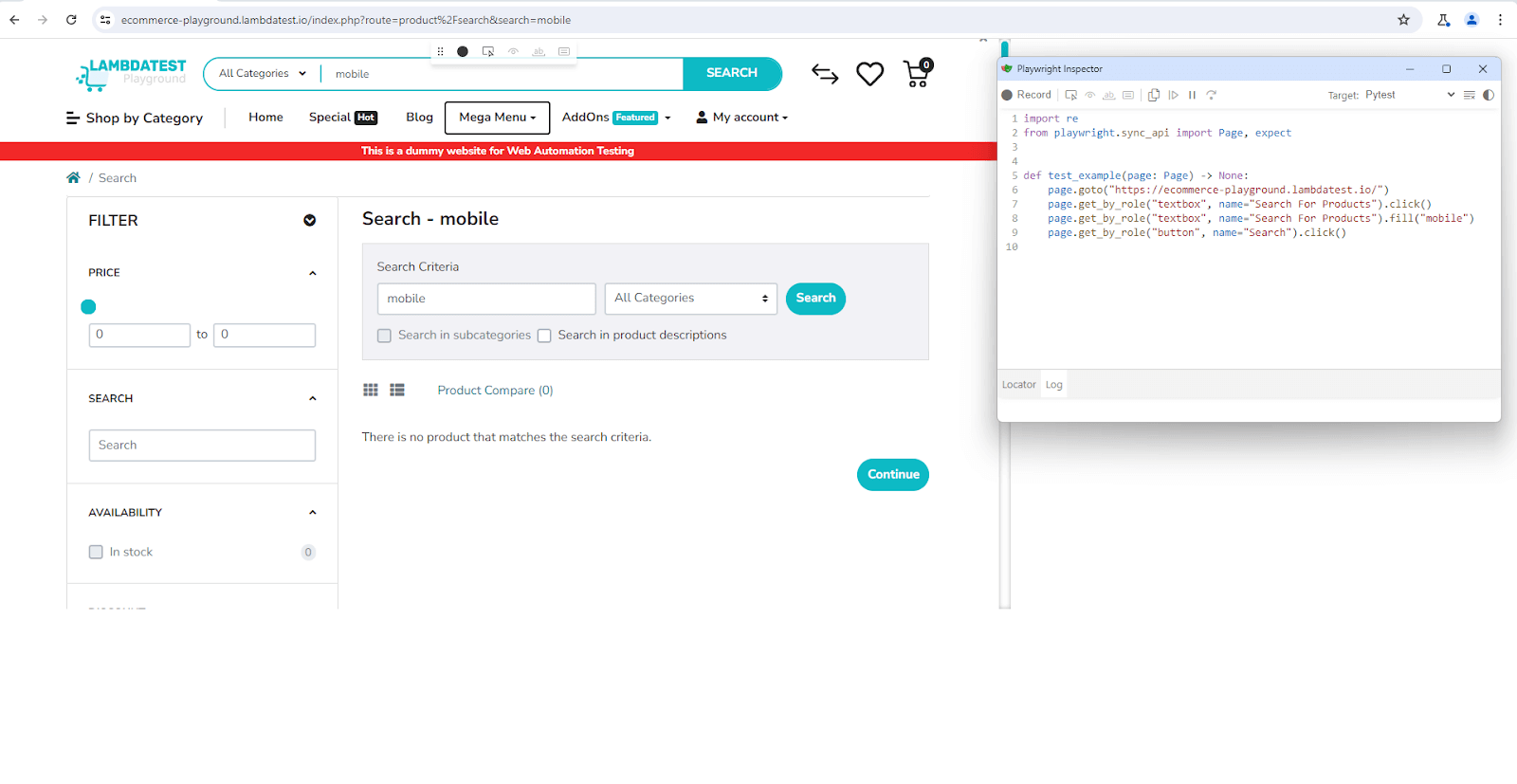This screenshot has width=1517, height=784.
Task: Open the compare products arrows icon
Action: pos(825,74)
